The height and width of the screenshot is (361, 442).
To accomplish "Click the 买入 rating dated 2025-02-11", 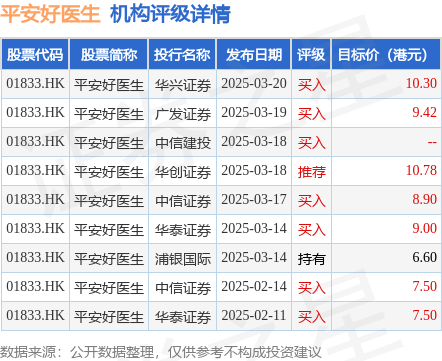I will tap(311, 317).
